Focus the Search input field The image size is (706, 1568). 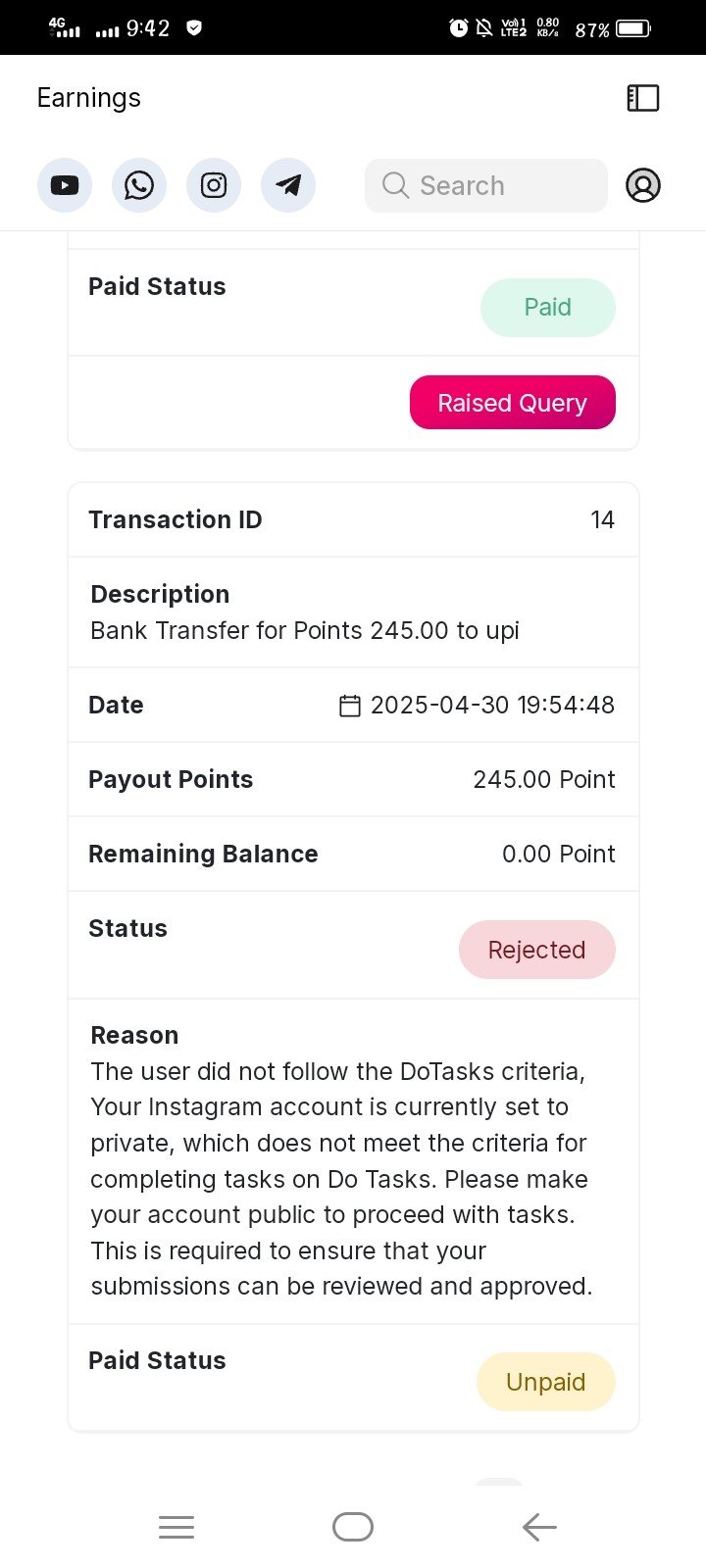(x=486, y=185)
